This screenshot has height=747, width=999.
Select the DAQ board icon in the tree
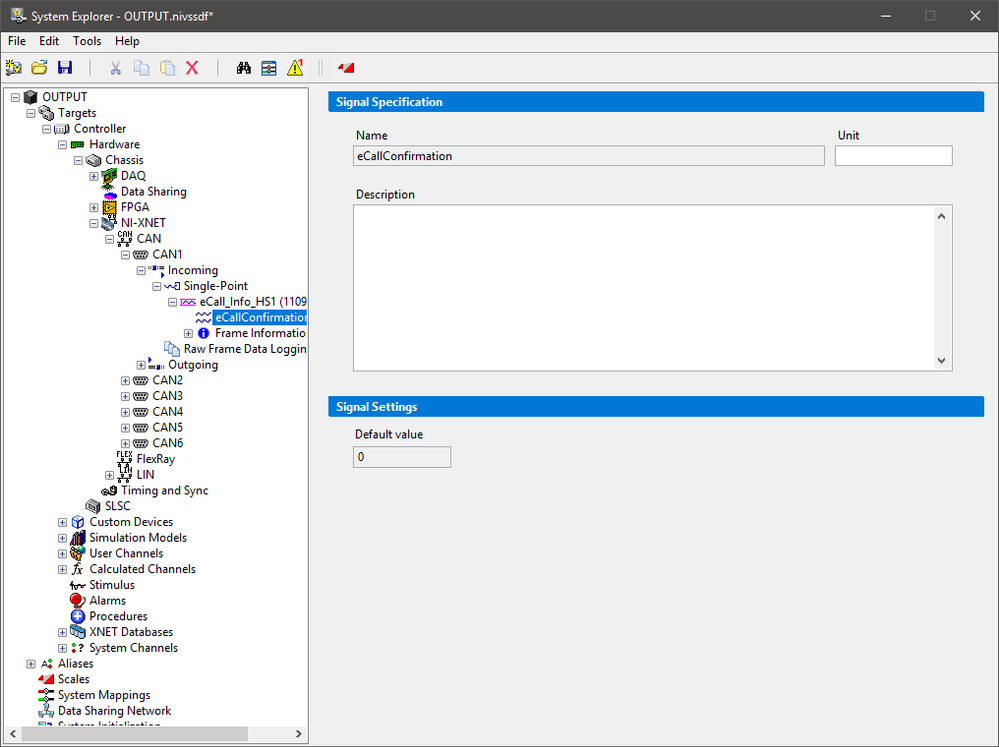[x=110, y=176]
